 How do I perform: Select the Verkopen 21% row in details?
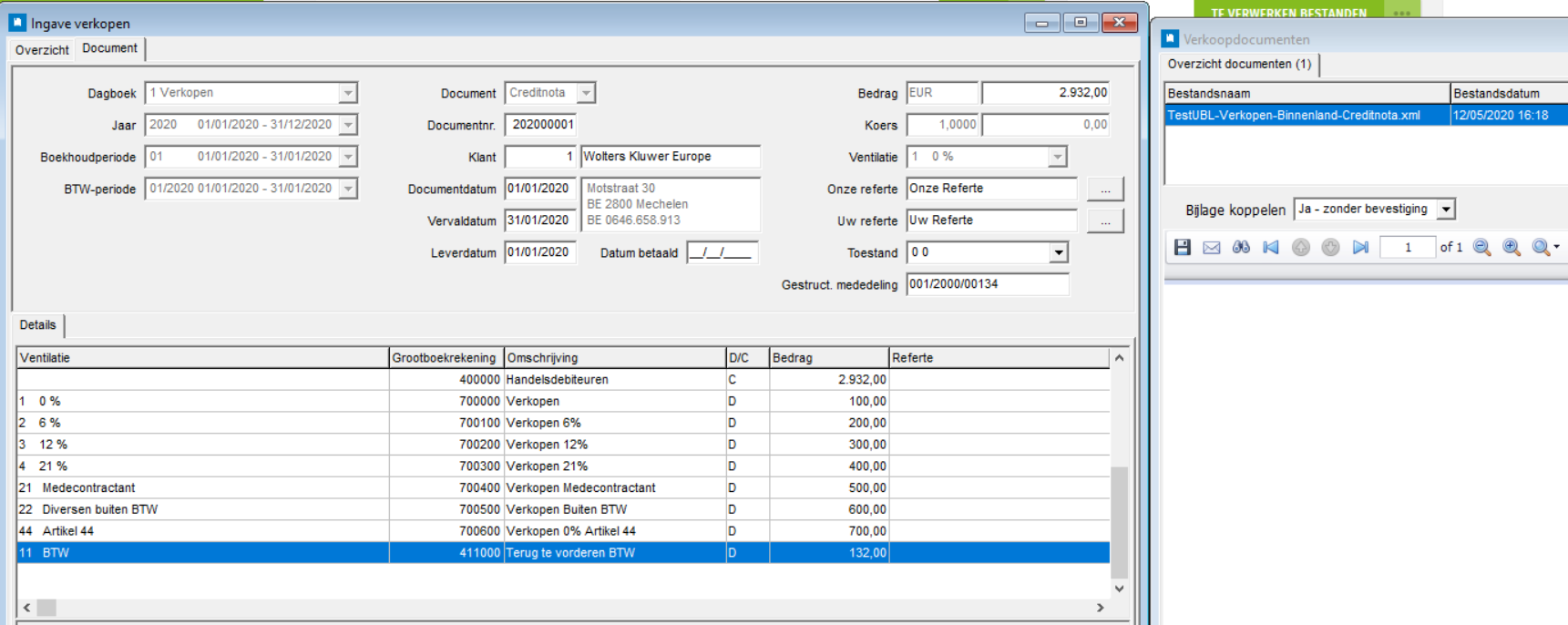click(547, 466)
